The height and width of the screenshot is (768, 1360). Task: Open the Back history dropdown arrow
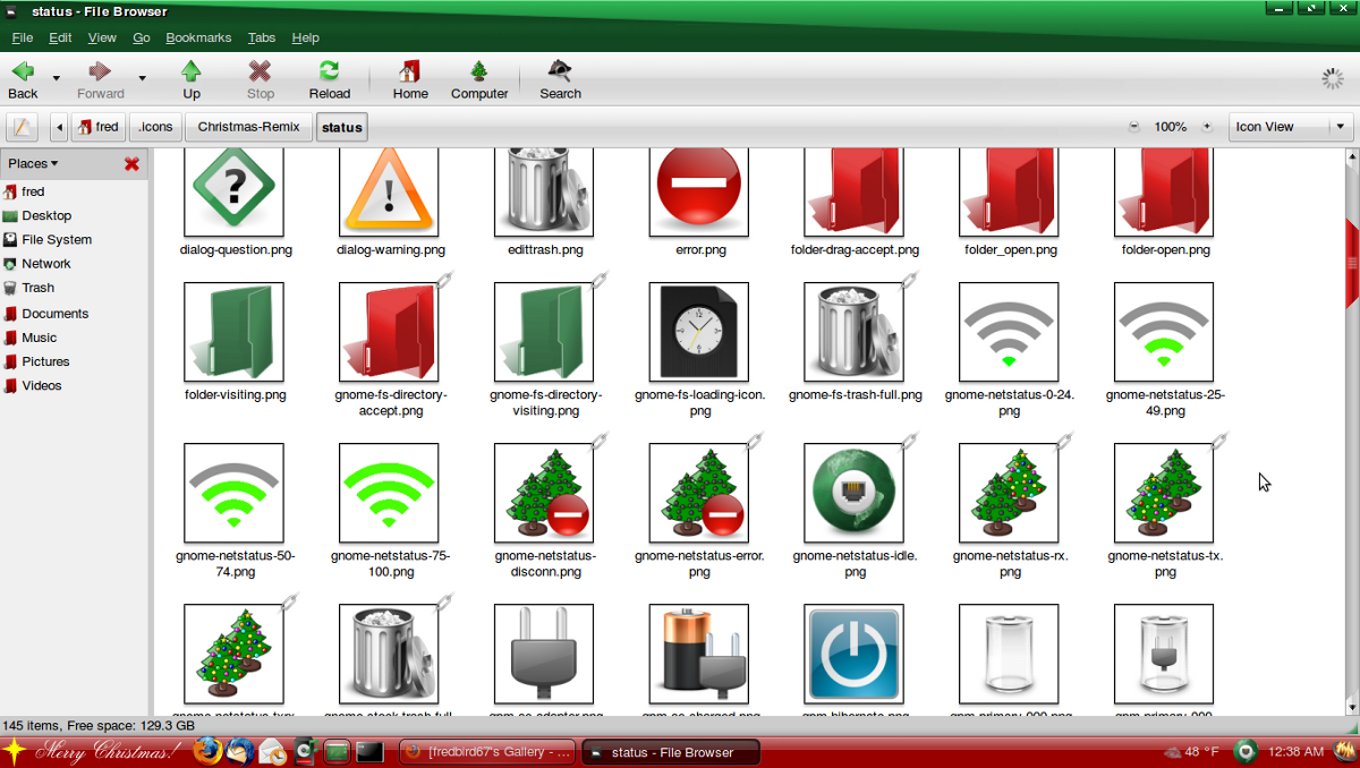pyautogui.click(x=56, y=78)
